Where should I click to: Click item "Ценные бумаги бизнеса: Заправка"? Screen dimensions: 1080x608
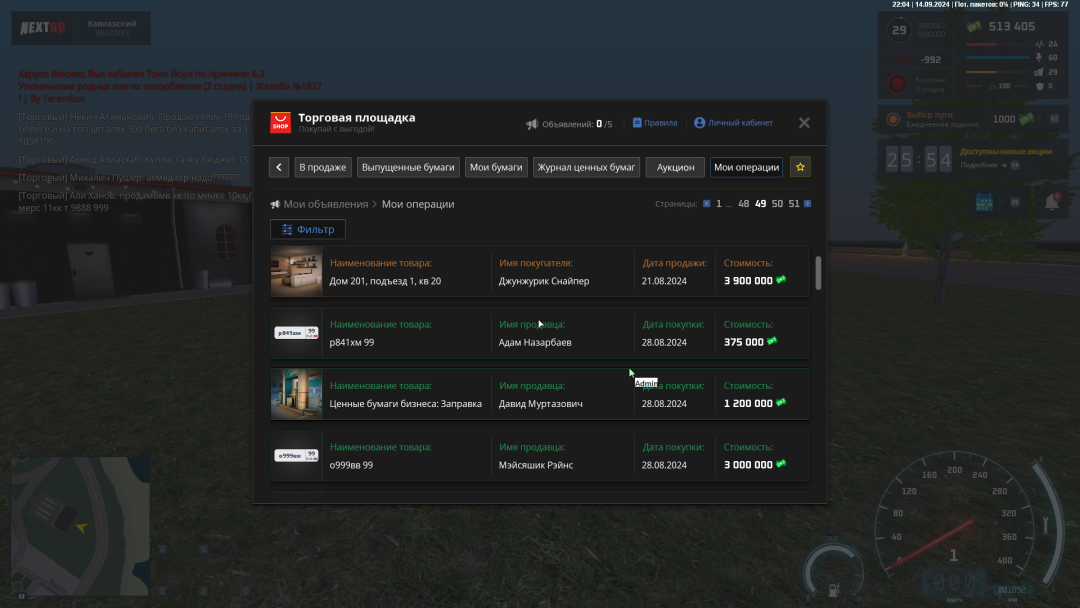point(406,403)
